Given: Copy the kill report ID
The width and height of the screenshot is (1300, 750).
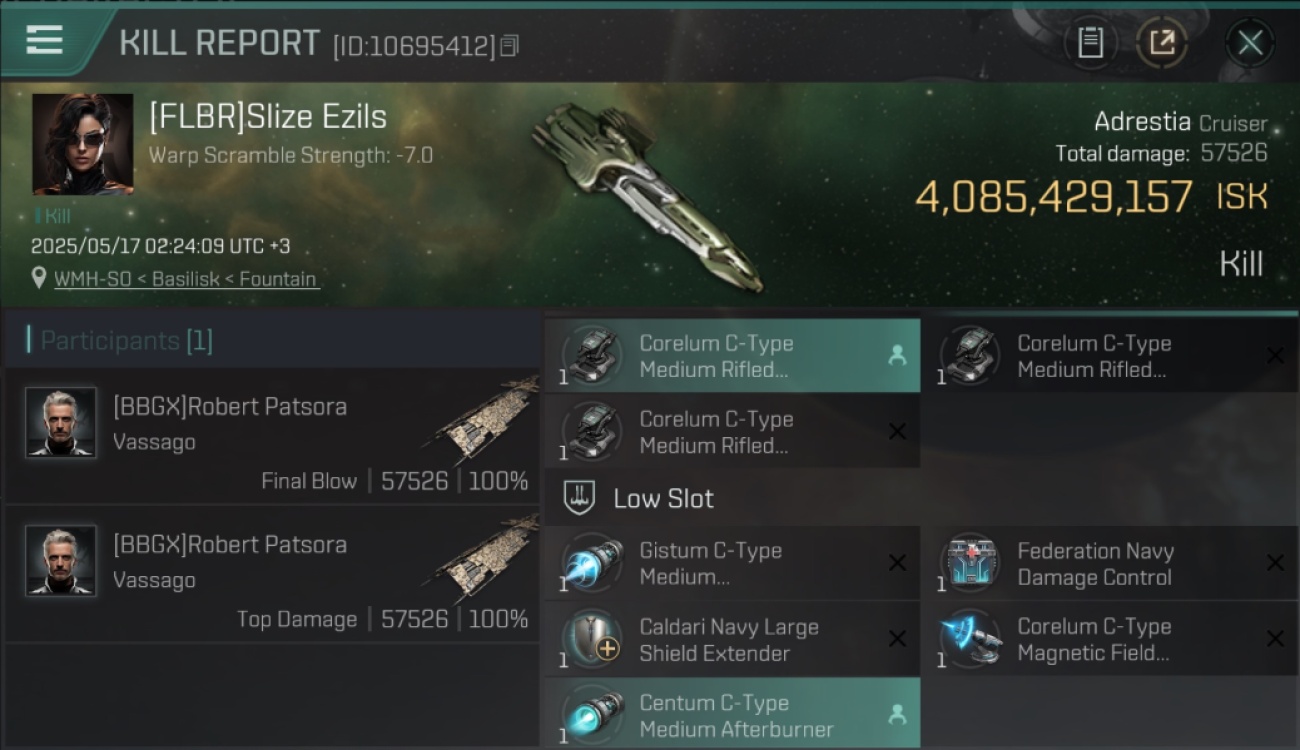Looking at the screenshot, I should point(510,46).
